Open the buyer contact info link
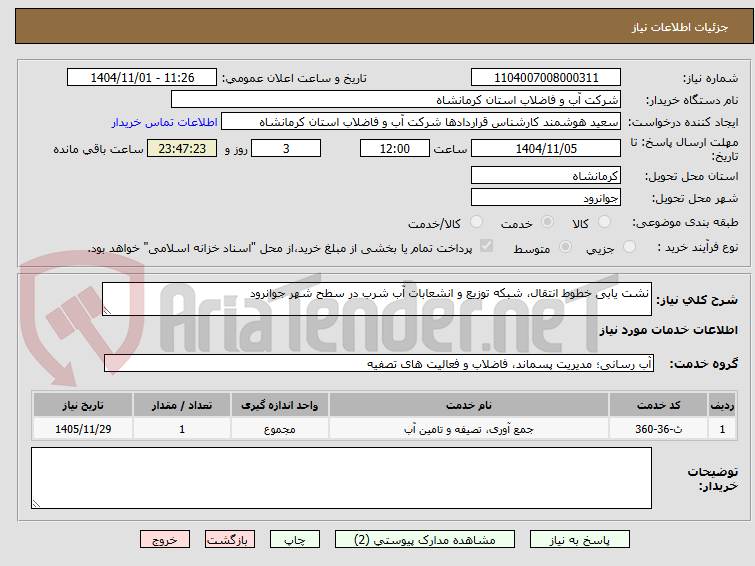This screenshot has width=755, height=566. click(x=165, y=122)
